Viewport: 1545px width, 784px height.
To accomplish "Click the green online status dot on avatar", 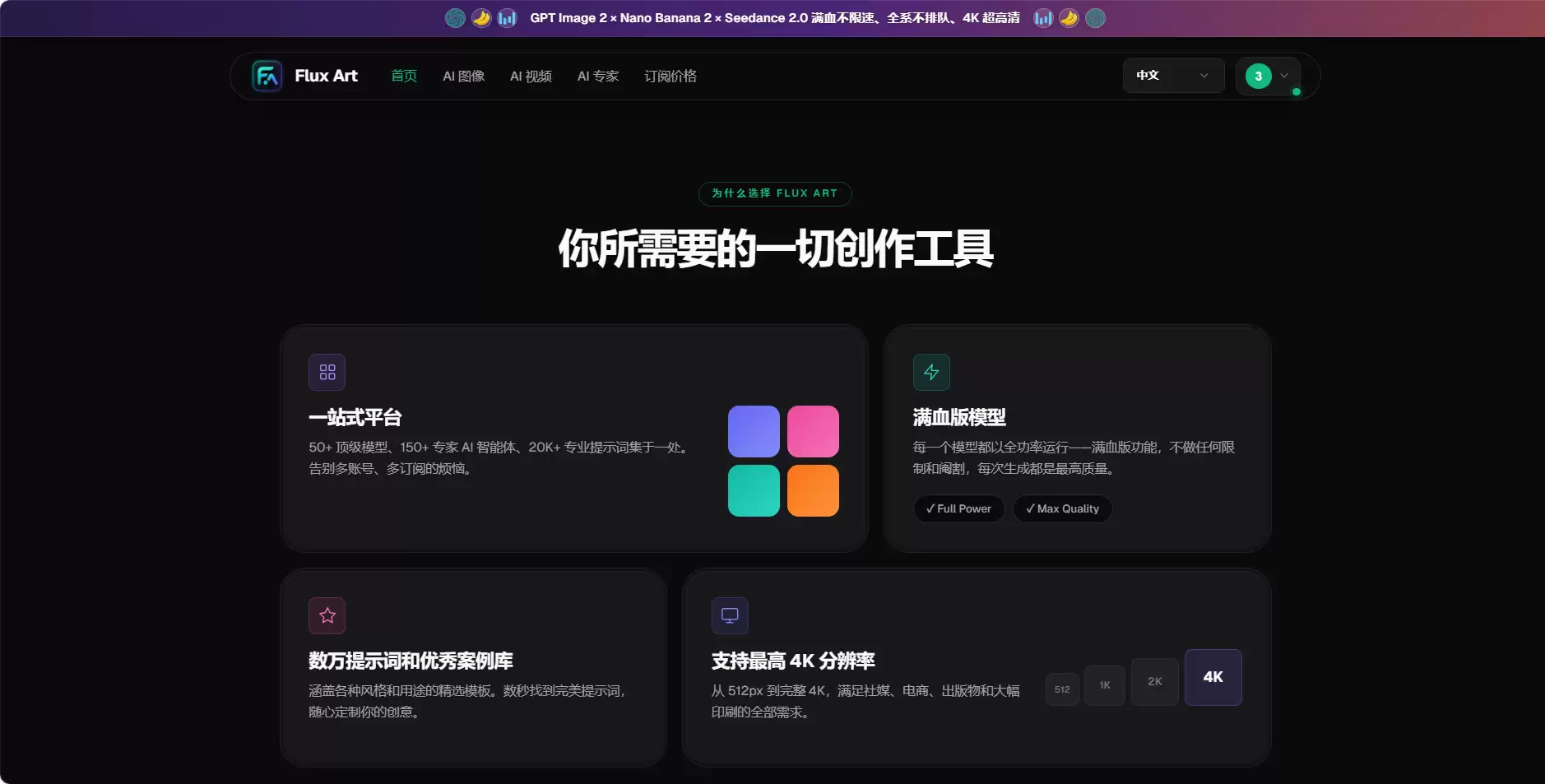I will (x=1297, y=91).
